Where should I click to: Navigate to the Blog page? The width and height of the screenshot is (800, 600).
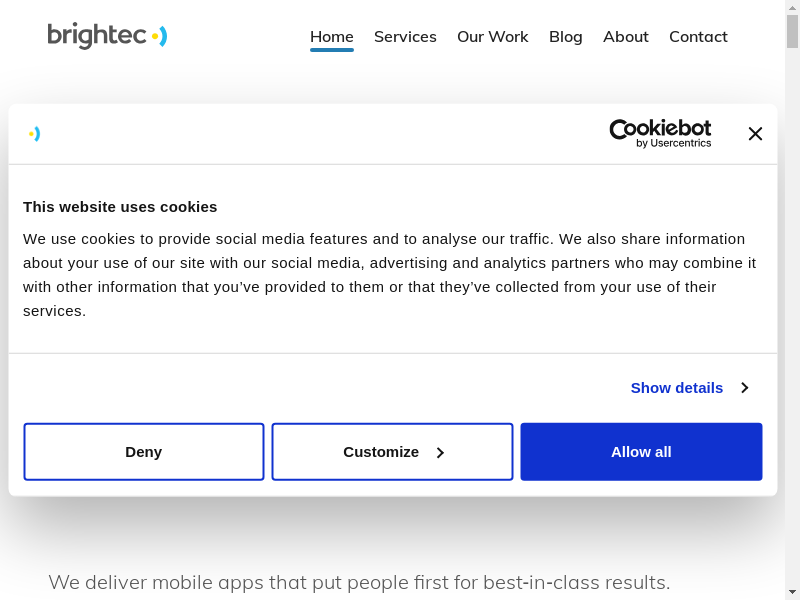[565, 37]
